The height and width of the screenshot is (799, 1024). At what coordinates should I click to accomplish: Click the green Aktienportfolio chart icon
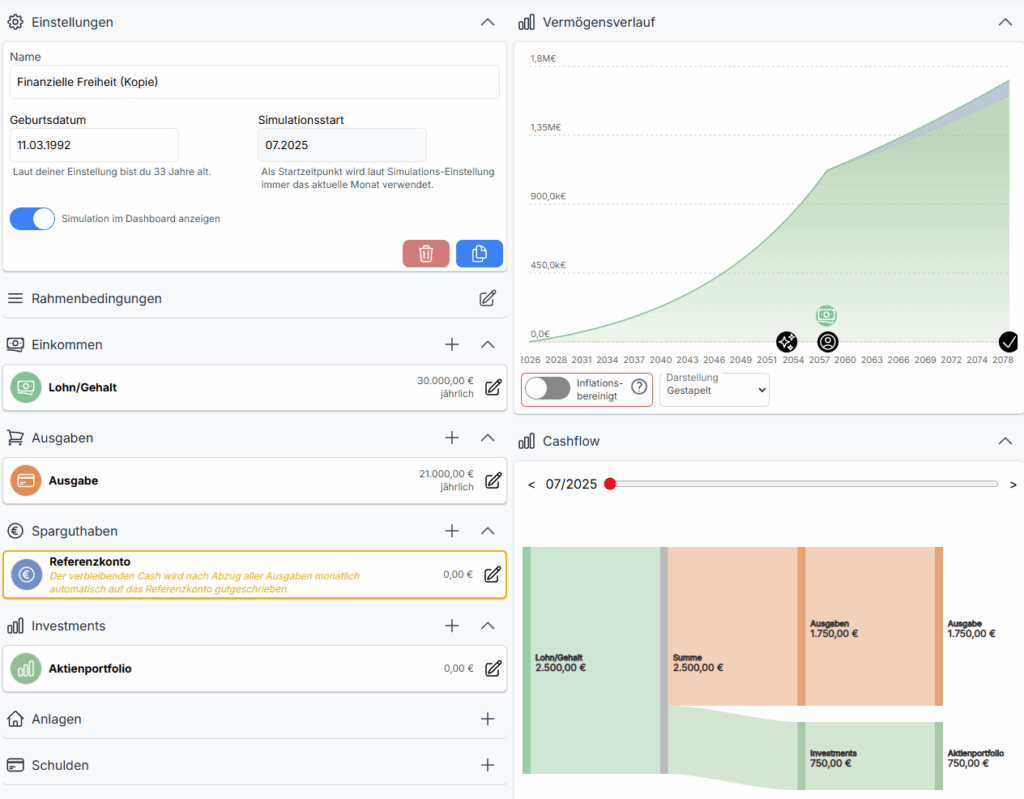(x=26, y=669)
